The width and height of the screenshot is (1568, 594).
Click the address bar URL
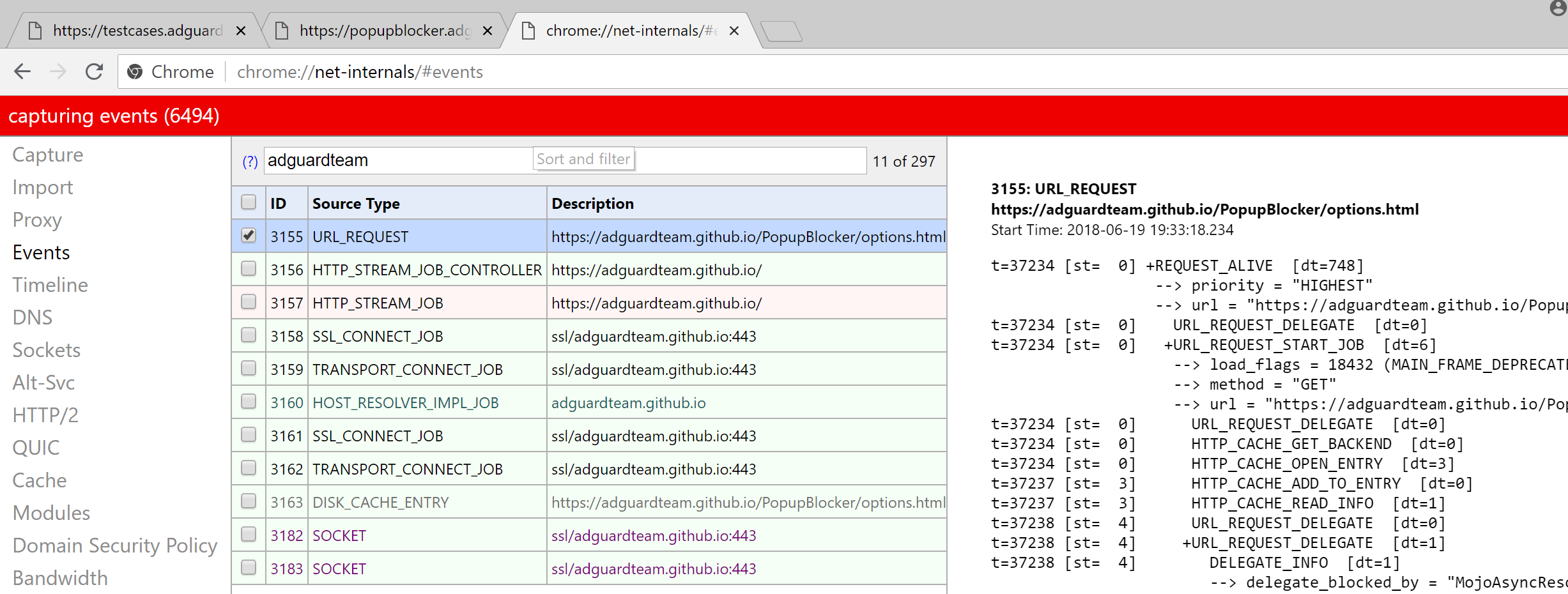click(x=359, y=72)
